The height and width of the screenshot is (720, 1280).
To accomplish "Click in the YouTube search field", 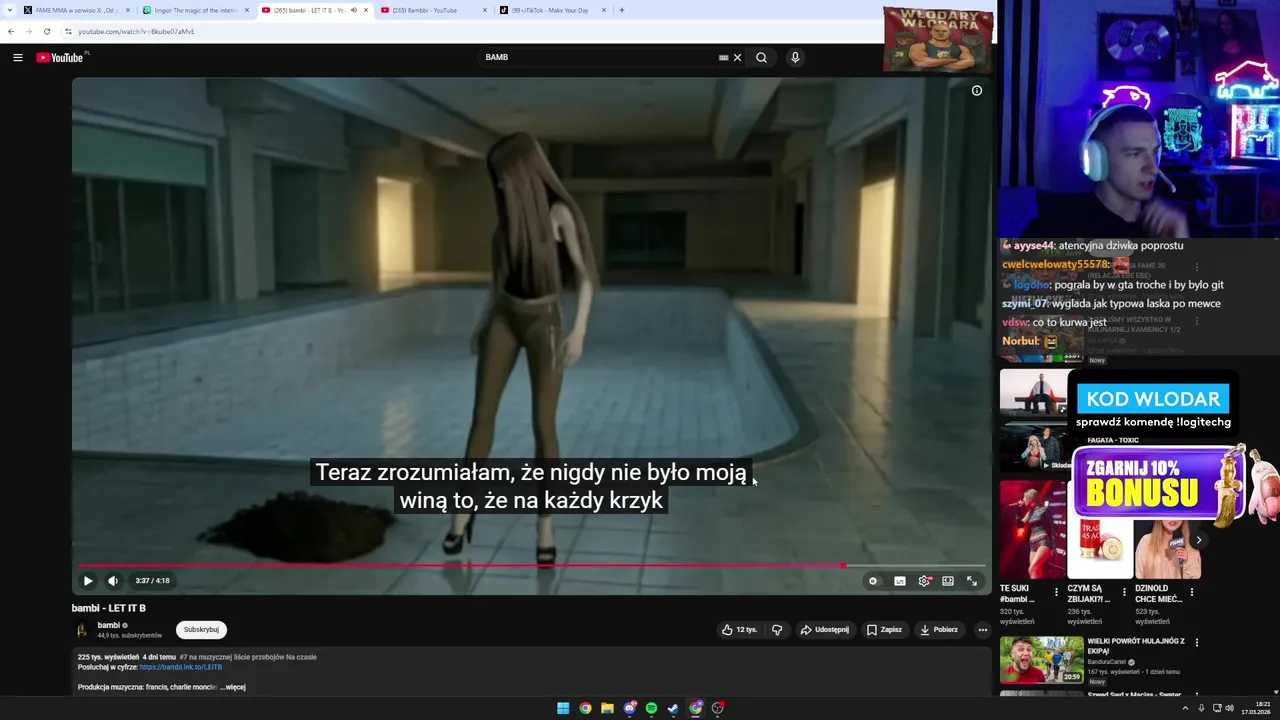I will tap(598, 58).
